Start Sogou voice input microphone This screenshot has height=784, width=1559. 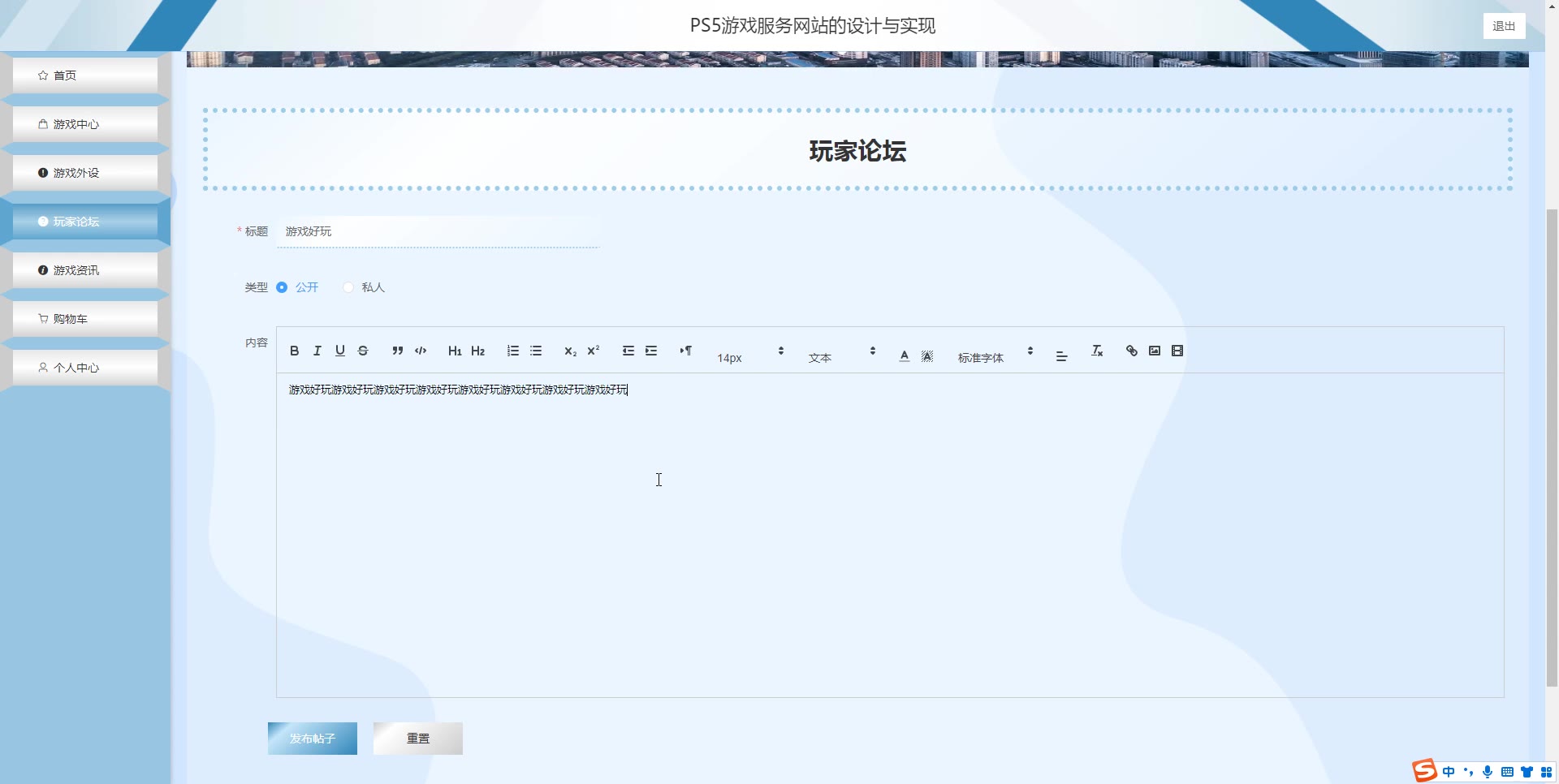1488,772
